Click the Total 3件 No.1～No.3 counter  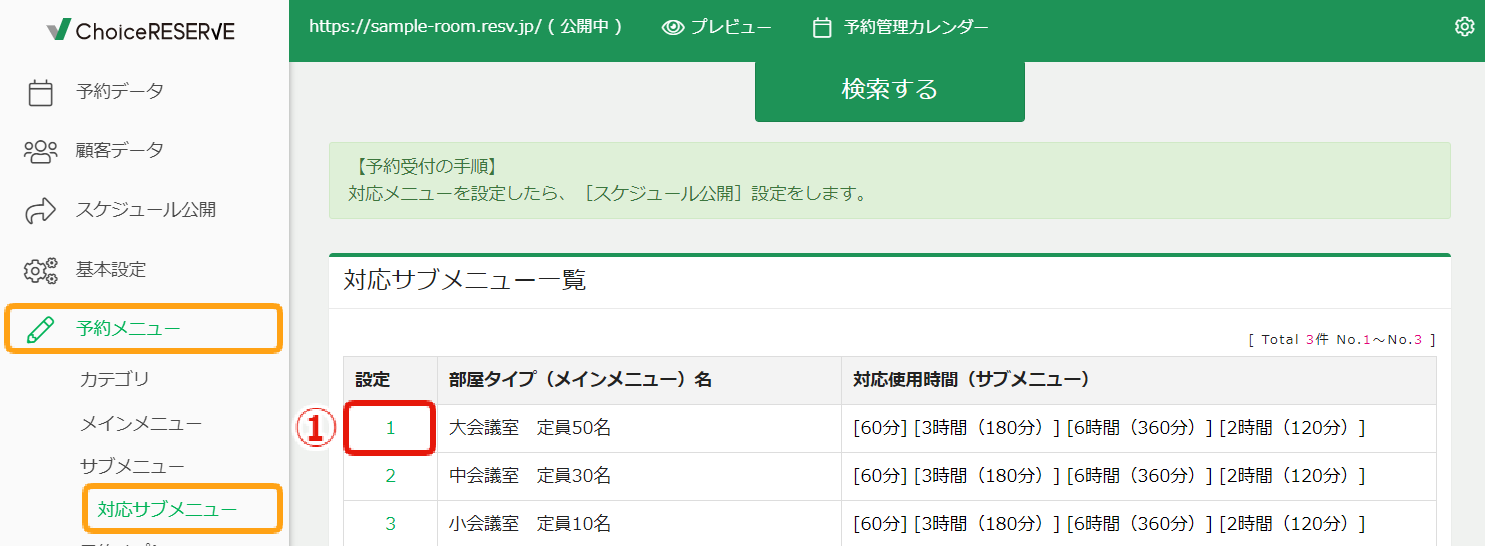point(1342,339)
